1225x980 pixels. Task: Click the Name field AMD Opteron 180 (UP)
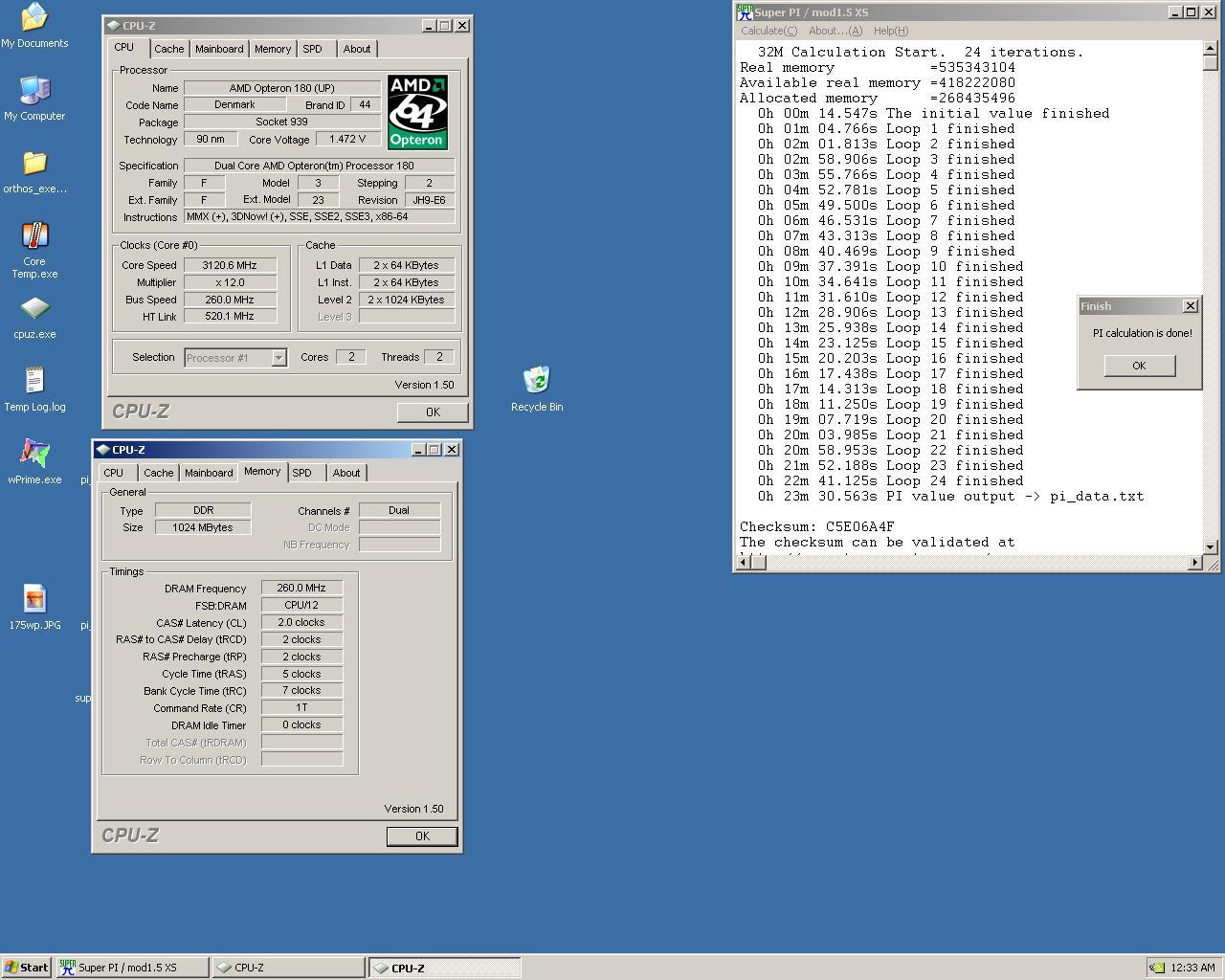(282, 88)
